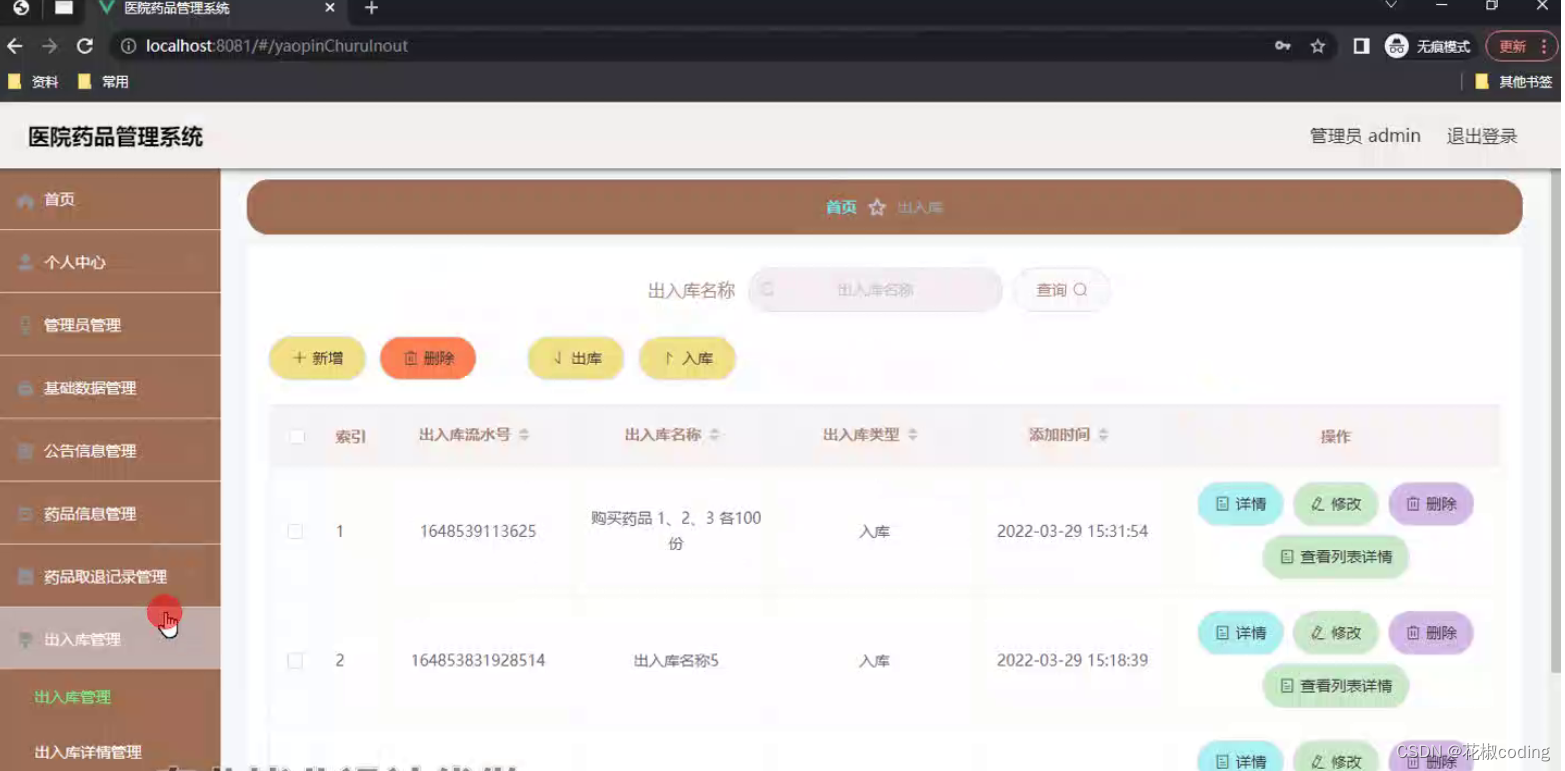Open 个人中心 sidebar menu
Screen dimensions: 1565x771
pos(110,262)
